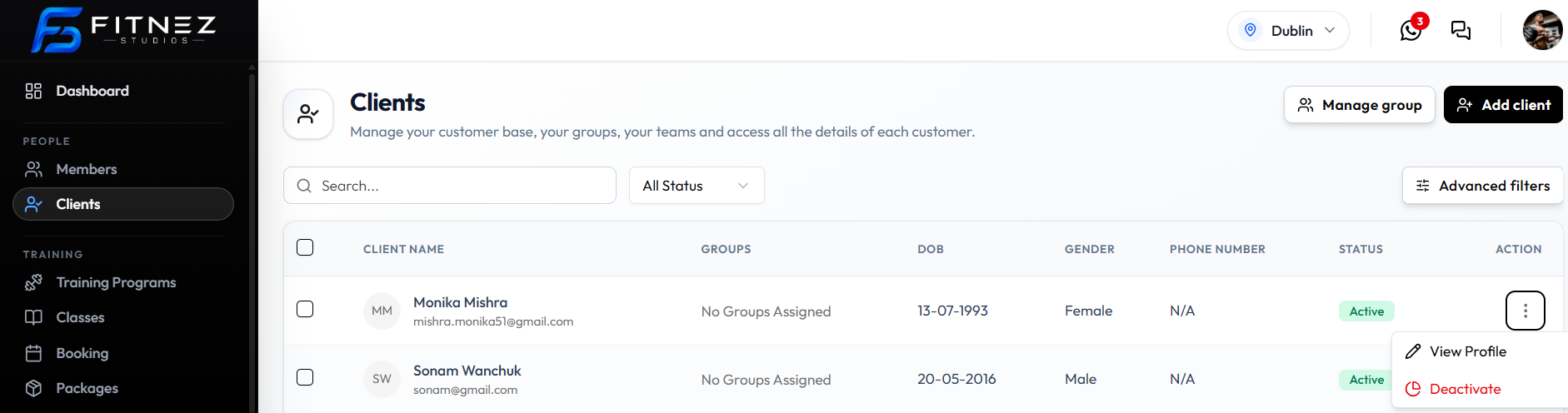The image size is (1568, 413).
Task: Check the box for Monika Mishra
Action: pyautogui.click(x=305, y=309)
